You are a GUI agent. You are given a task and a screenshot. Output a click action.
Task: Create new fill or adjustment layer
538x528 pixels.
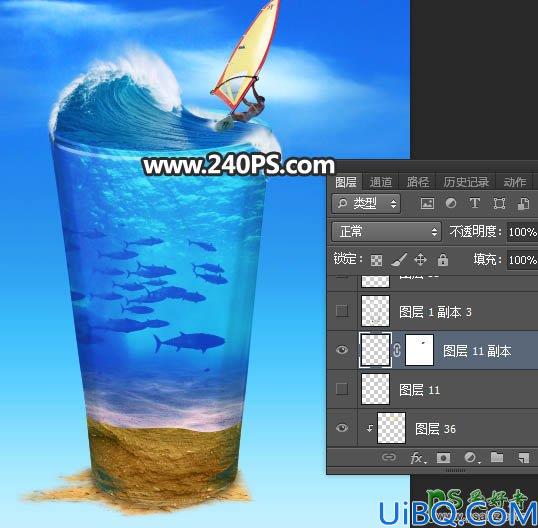pos(471,458)
